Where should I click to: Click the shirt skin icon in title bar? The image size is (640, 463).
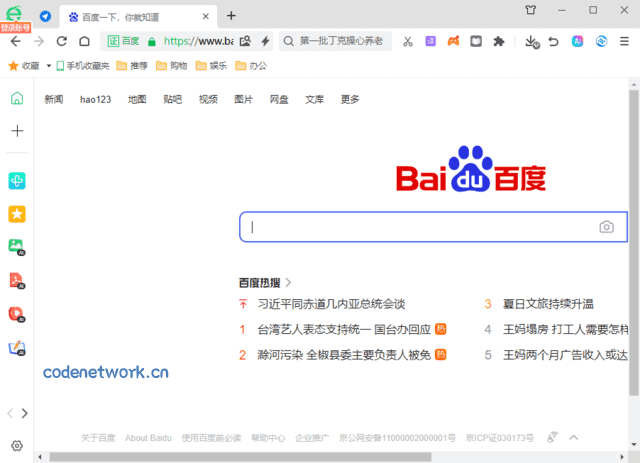pos(530,11)
